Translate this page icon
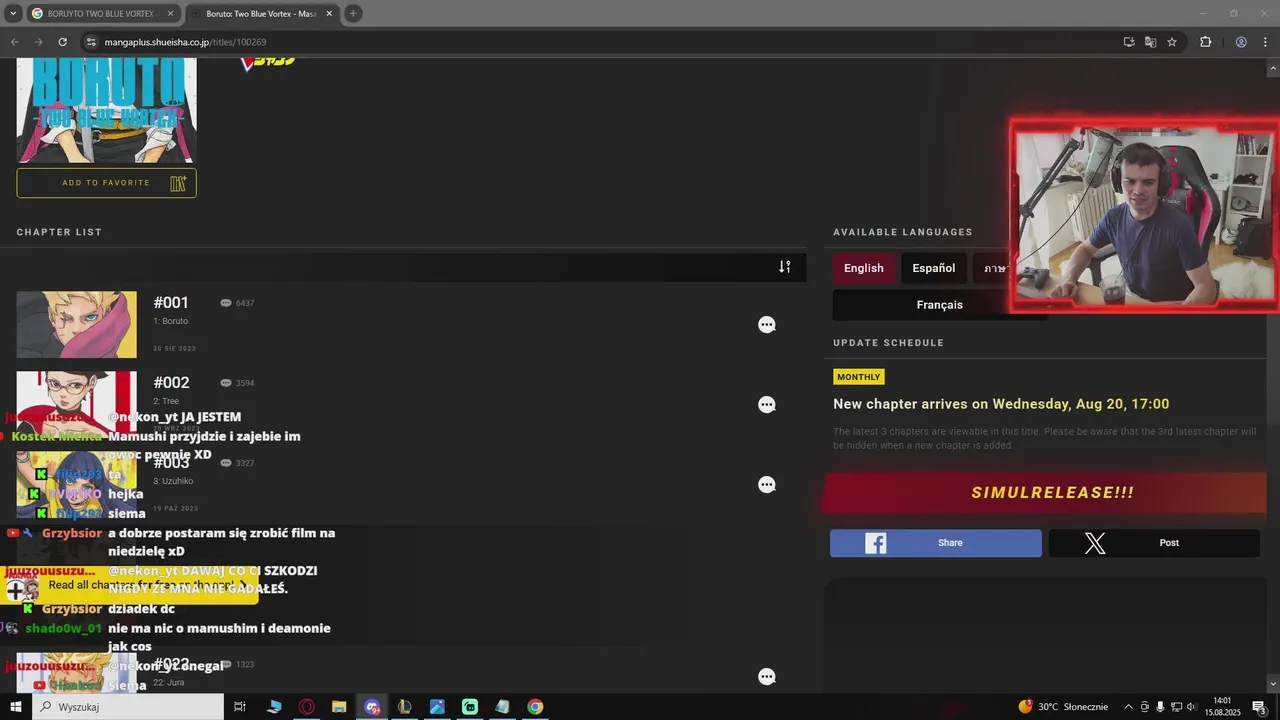The width and height of the screenshot is (1280, 720). pyautogui.click(x=1151, y=42)
